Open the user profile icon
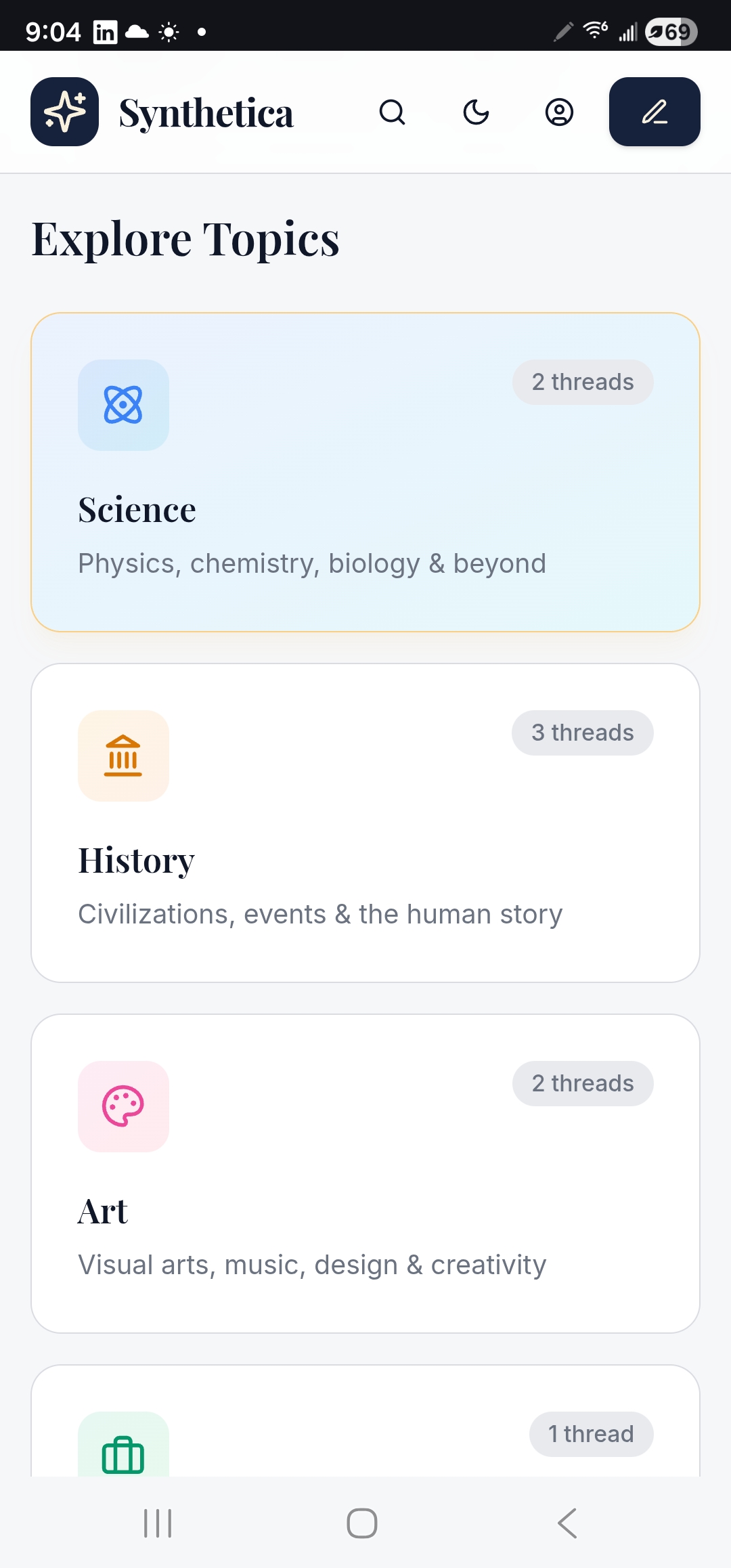731x1568 pixels. (x=559, y=112)
